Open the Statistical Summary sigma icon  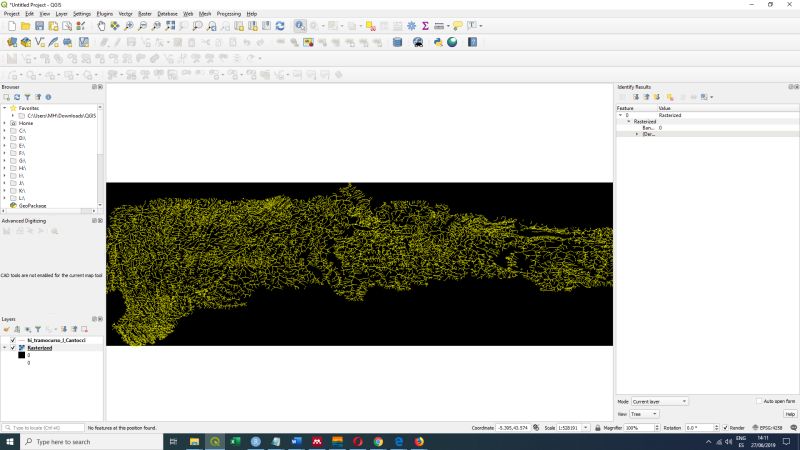[425, 26]
